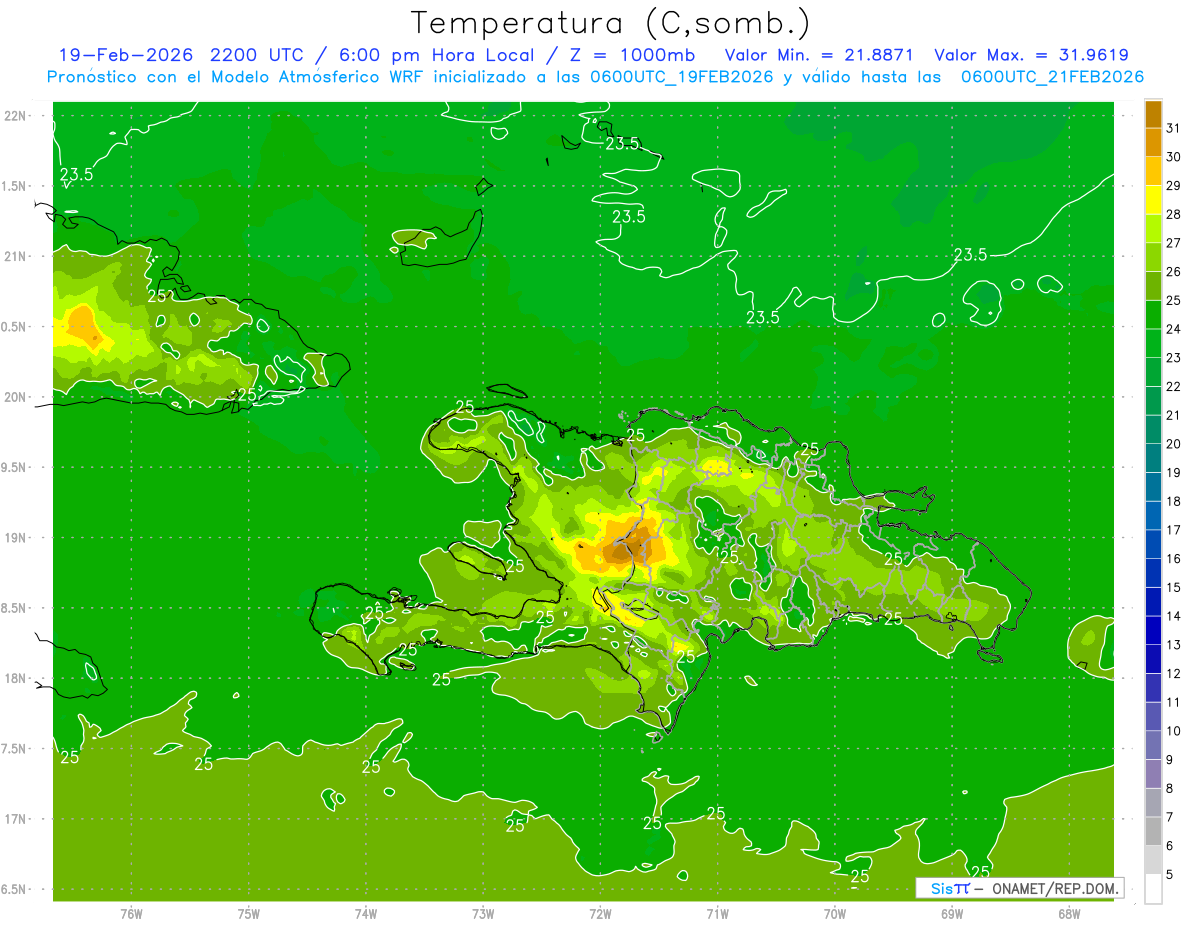Click "6:00 pm Hora Local" in the header

coord(438,55)
